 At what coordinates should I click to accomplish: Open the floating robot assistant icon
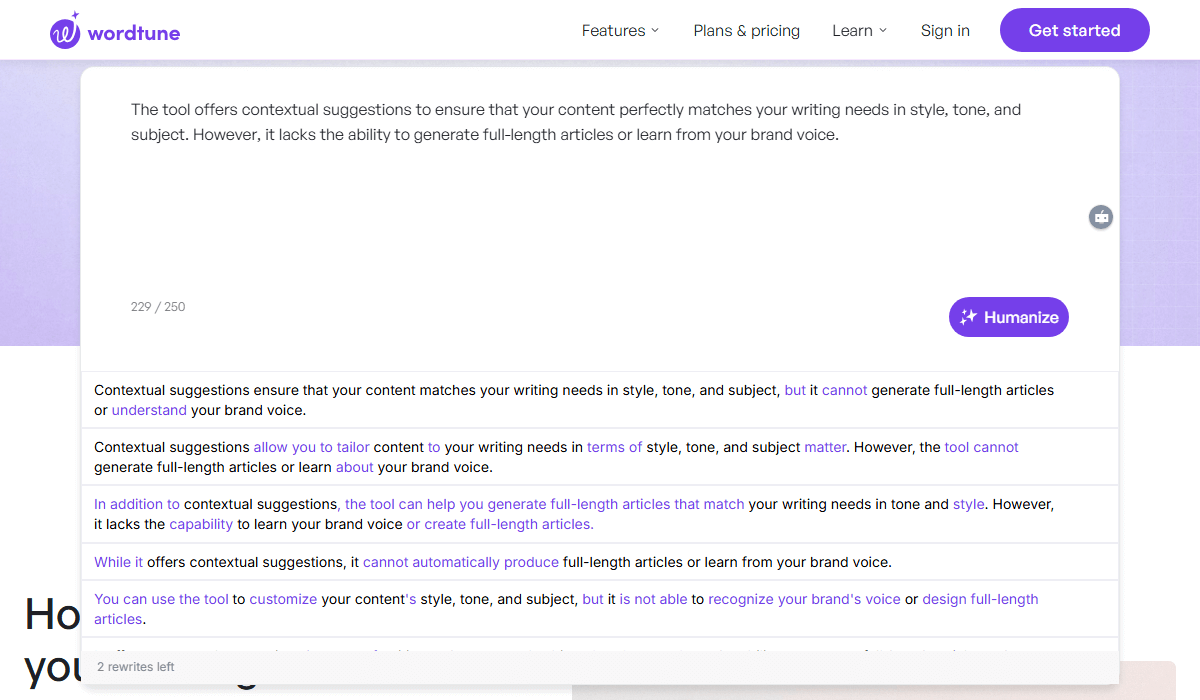click(1100, 216)
